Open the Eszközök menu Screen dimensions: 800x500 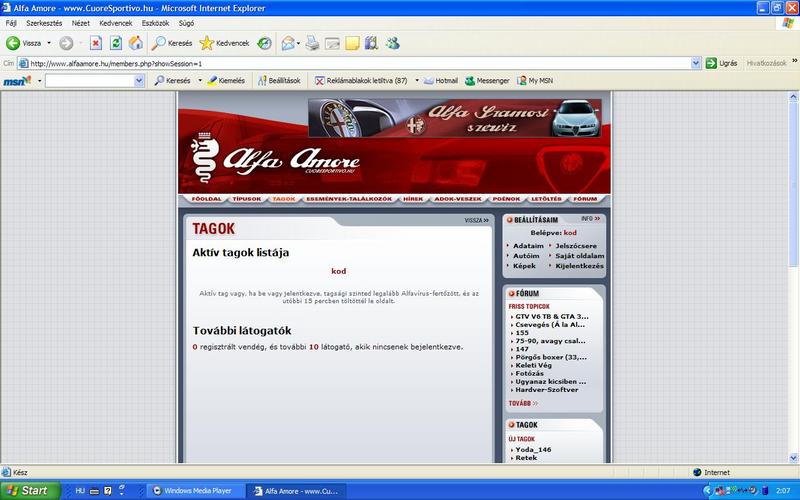156,23
